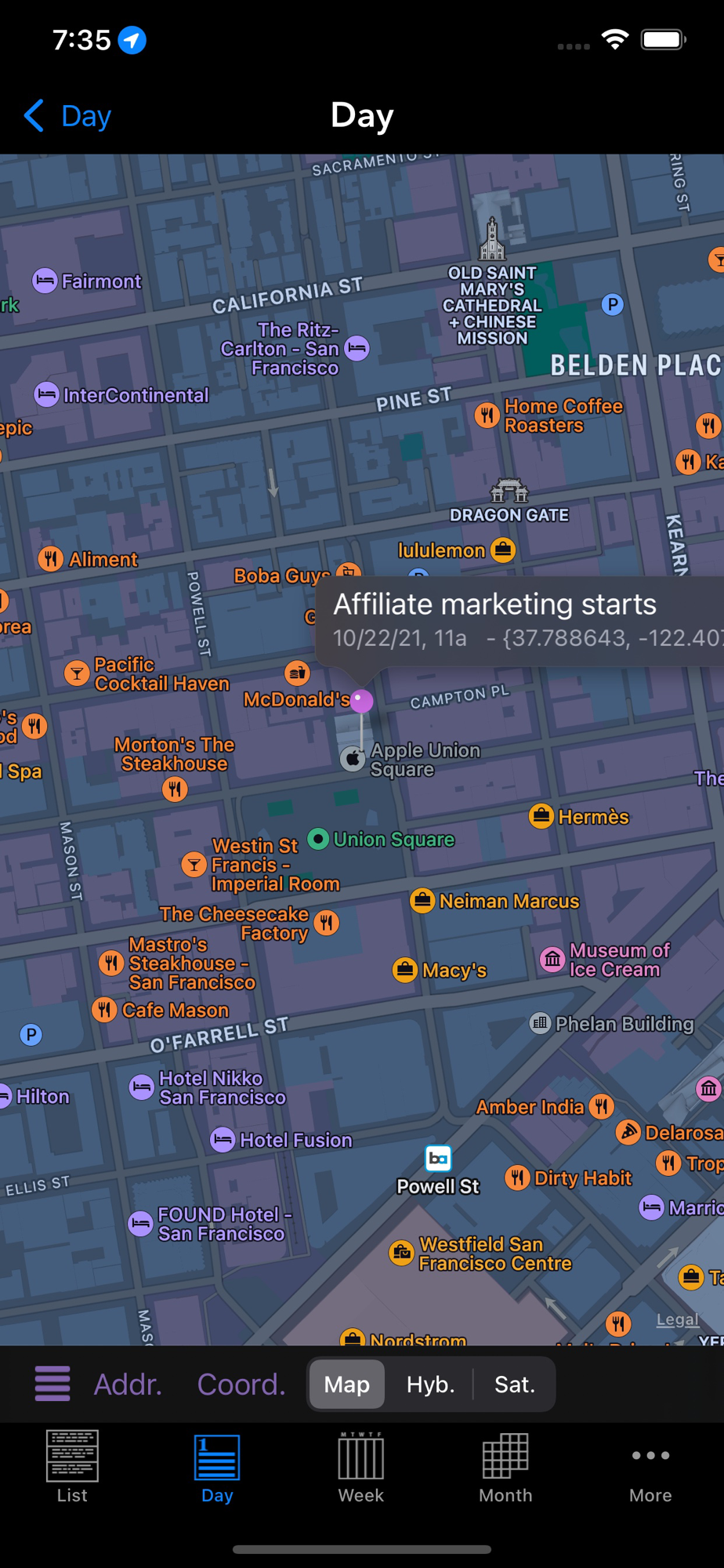Tap the InterContinental hotel icon
Image resolution: width=724 pixels, height=1568 pixels.
point(47,394)
